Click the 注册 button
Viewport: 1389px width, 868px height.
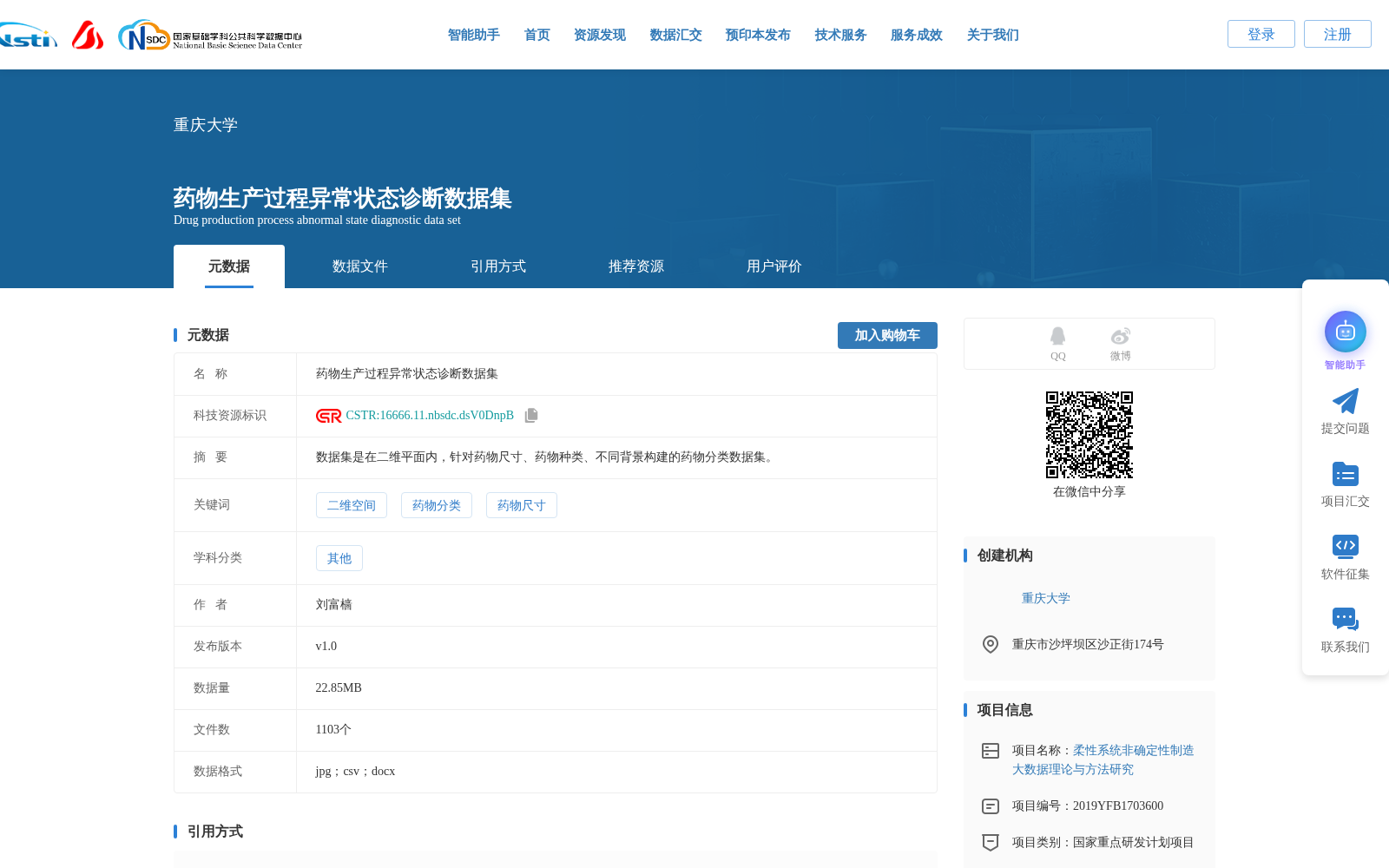[x=1338, y=34]
